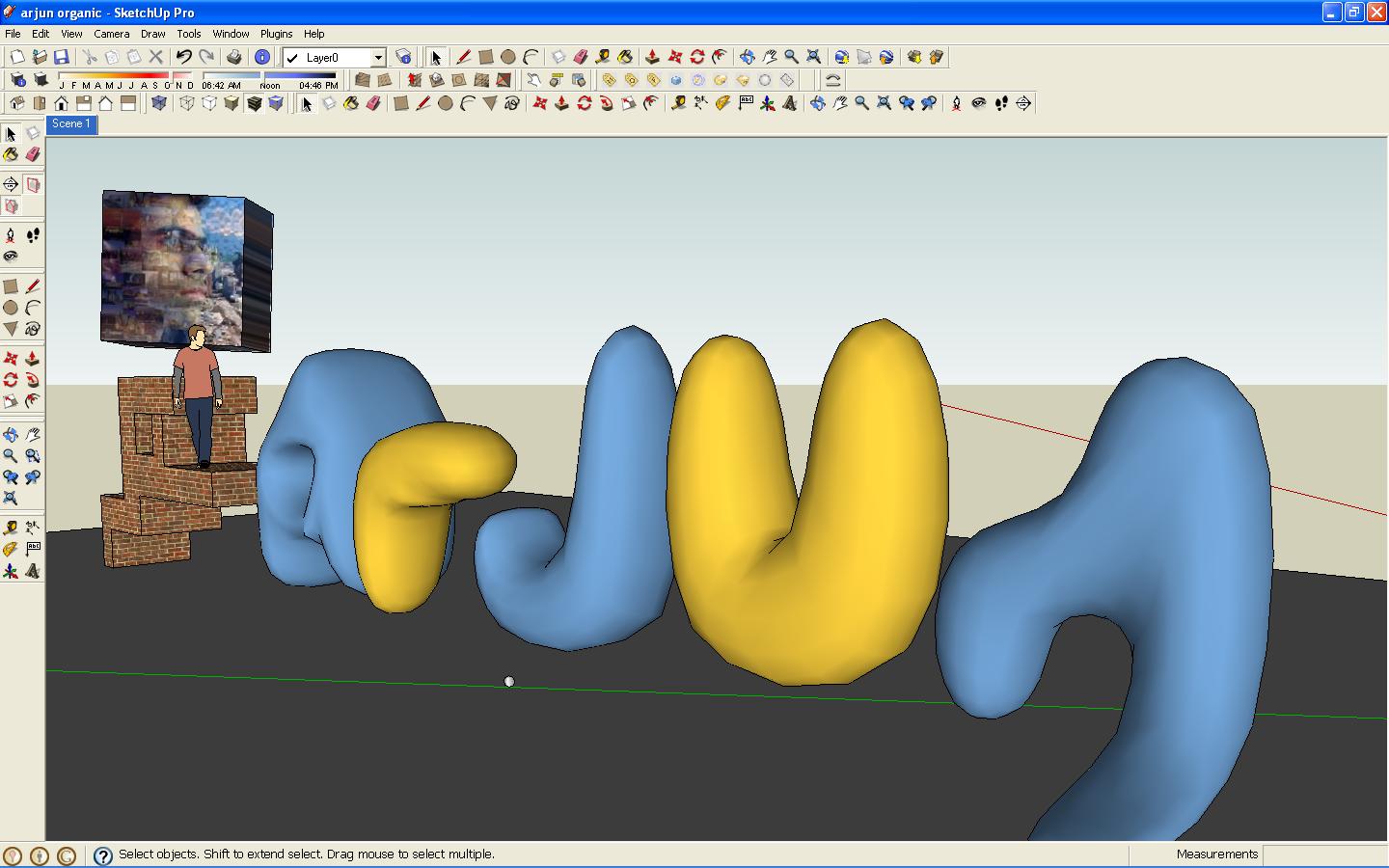Switch to Iso standard view
The width and height of the screenshot is (1389, 868).
pyautogui.click(x=17, y=103)
